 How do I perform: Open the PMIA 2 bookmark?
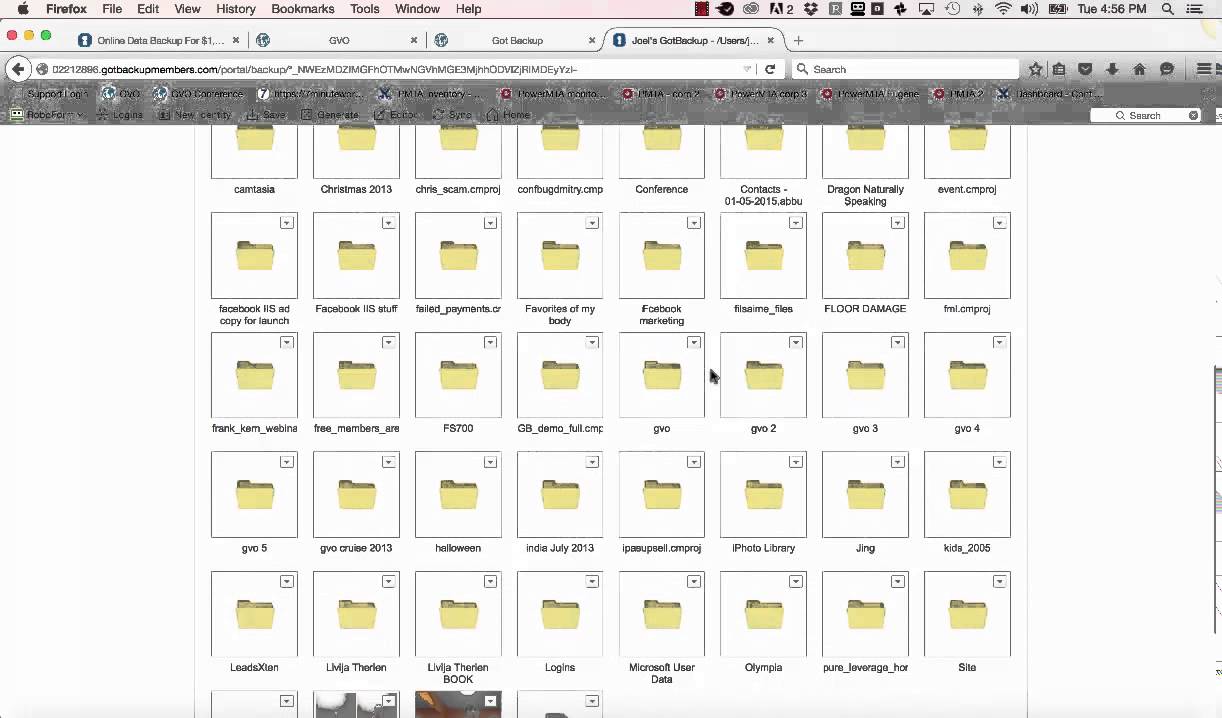[958, 94]
